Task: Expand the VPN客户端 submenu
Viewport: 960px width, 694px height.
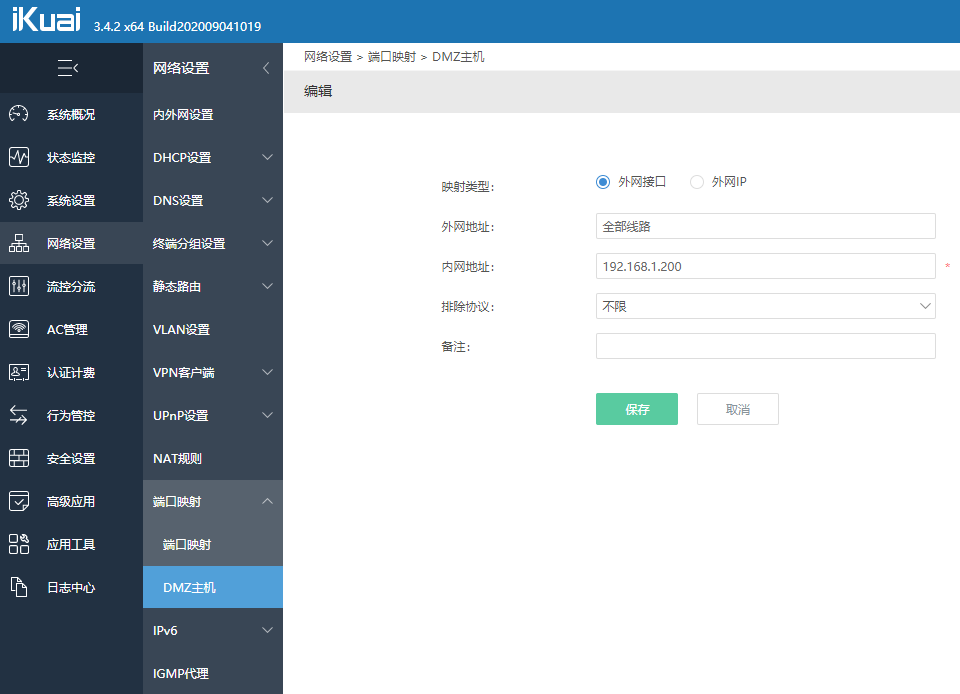Action: [268, 372]
